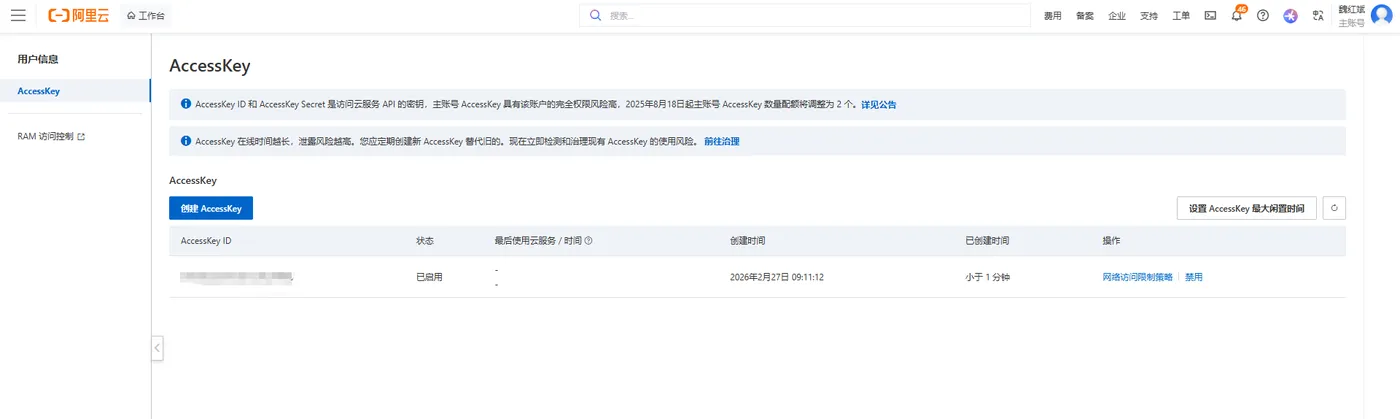The image size is (1400, 419).
Task: Open the user avatar menu
Action: pyautogui.click(x=1381, y=15)
